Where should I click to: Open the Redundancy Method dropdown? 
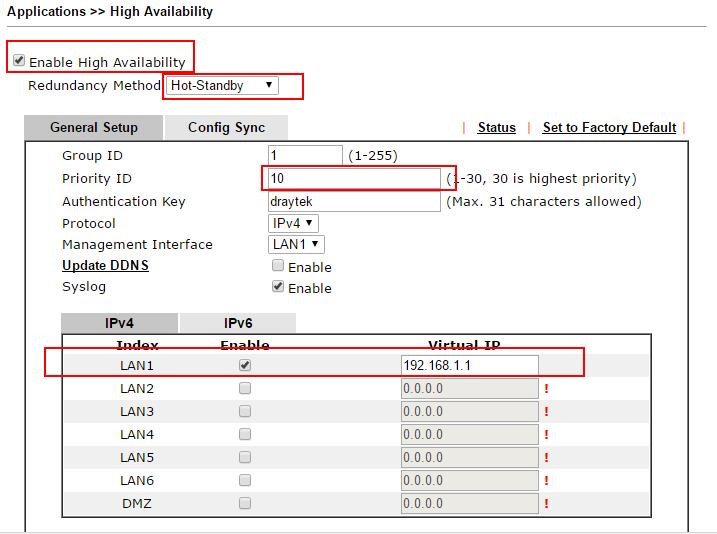[x=221, y=86]
